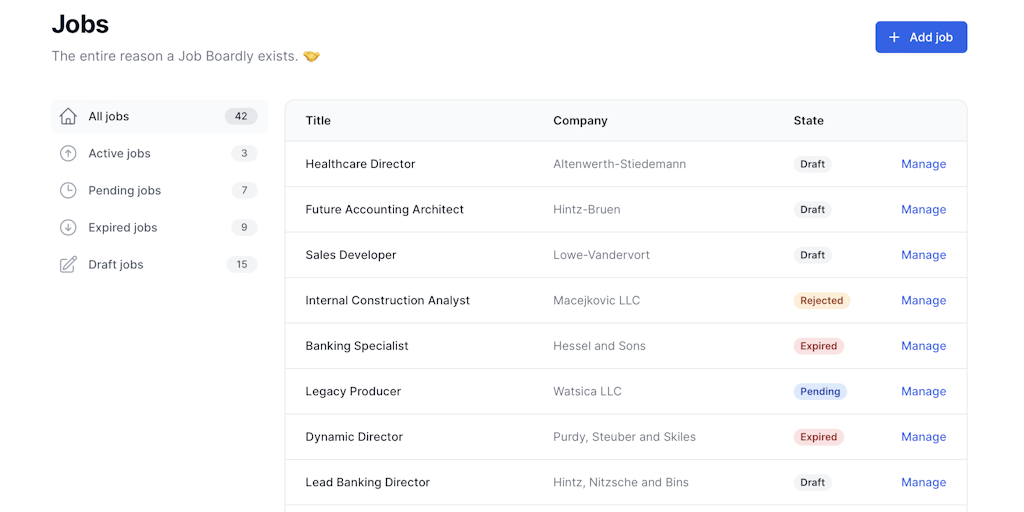Select the Lead Banking Director title

click(368, 483)
